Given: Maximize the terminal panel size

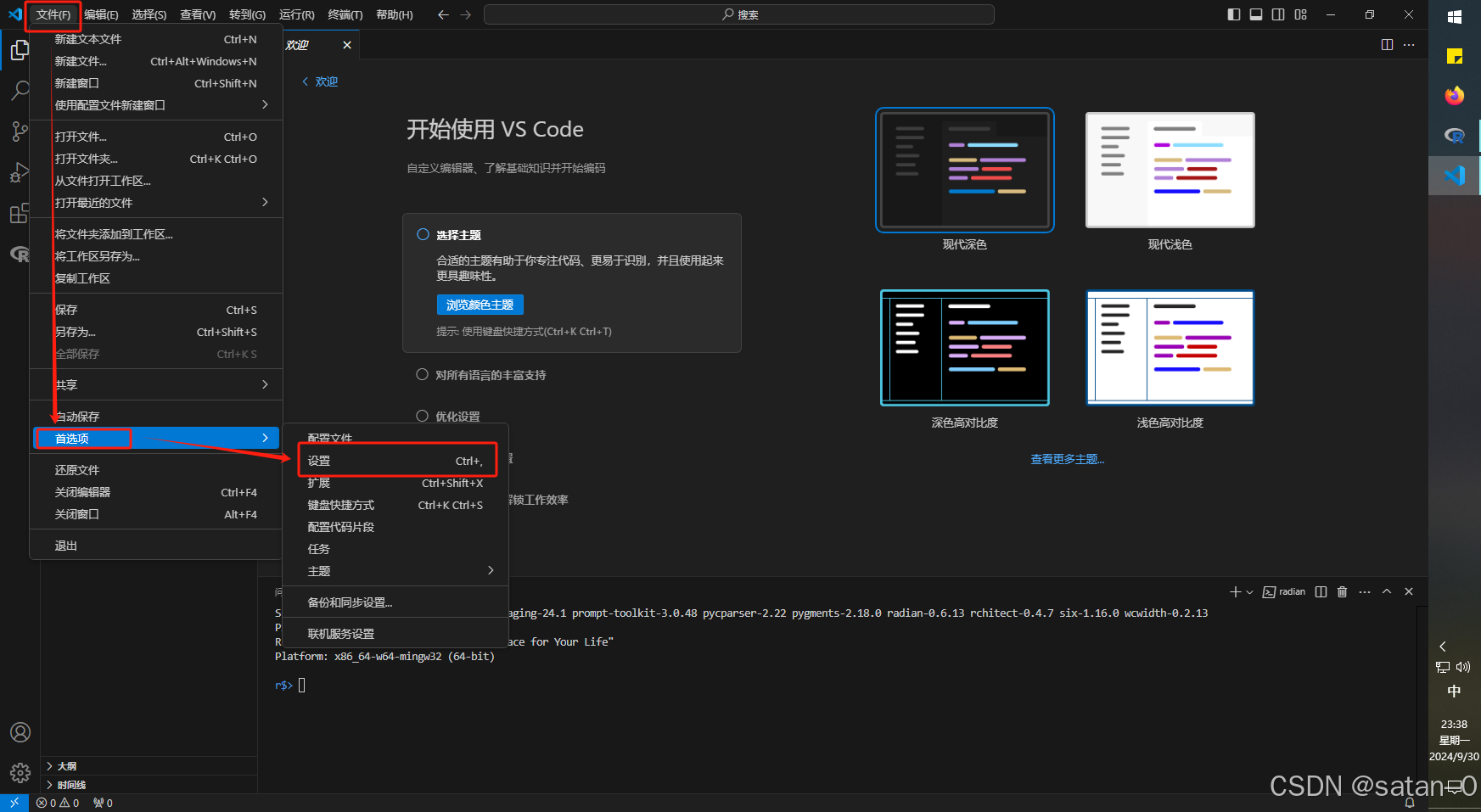Looking at the screenshot, I should pos(1387,591).
